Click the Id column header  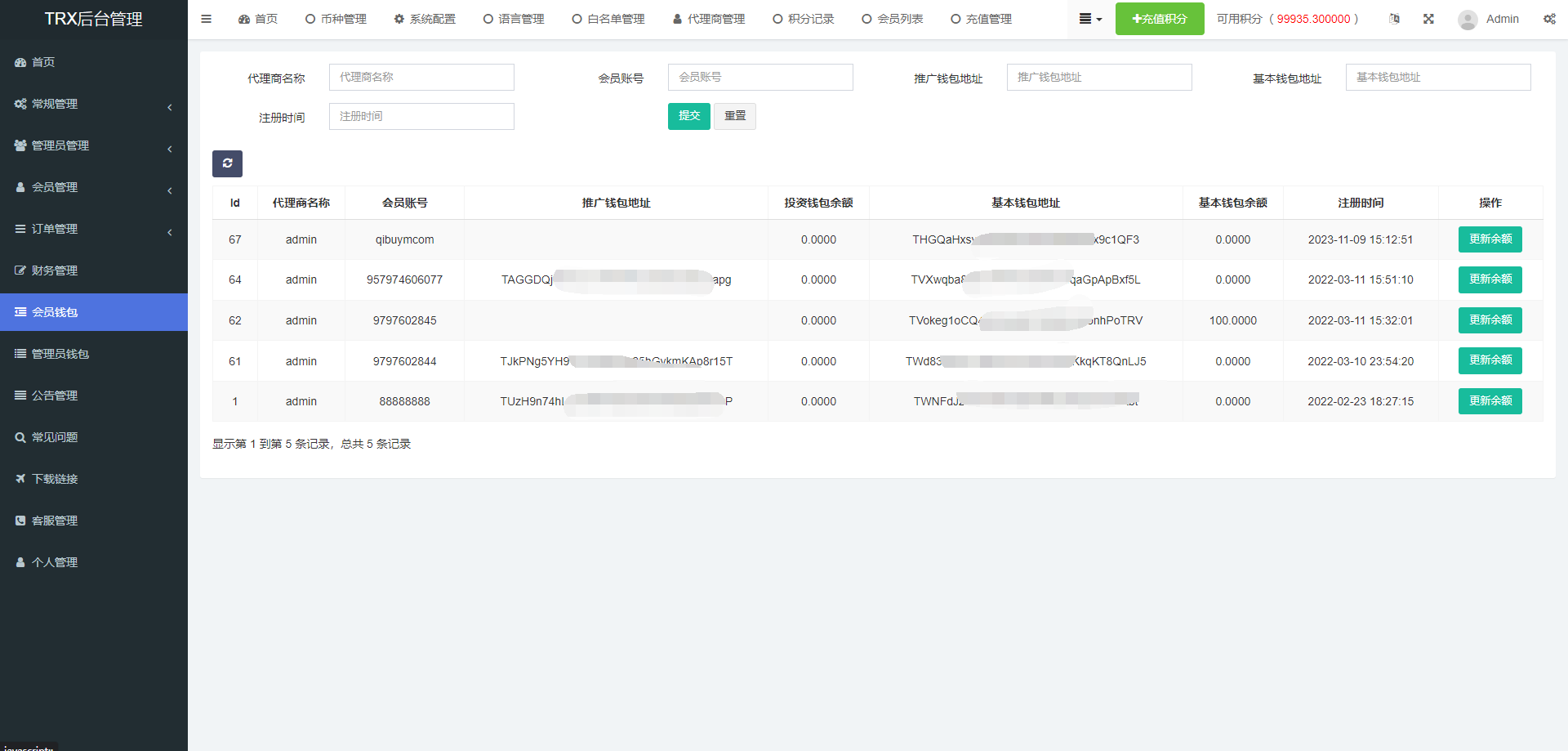[x=235, y=203]
